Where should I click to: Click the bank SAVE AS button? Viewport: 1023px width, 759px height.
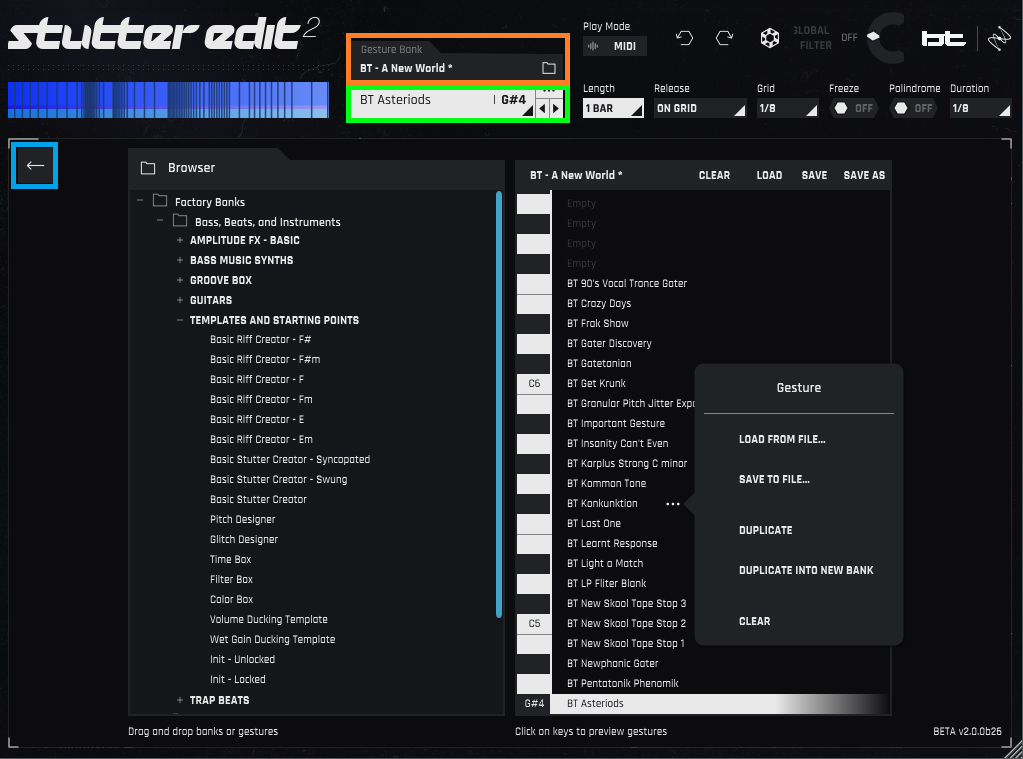(864, 175)
